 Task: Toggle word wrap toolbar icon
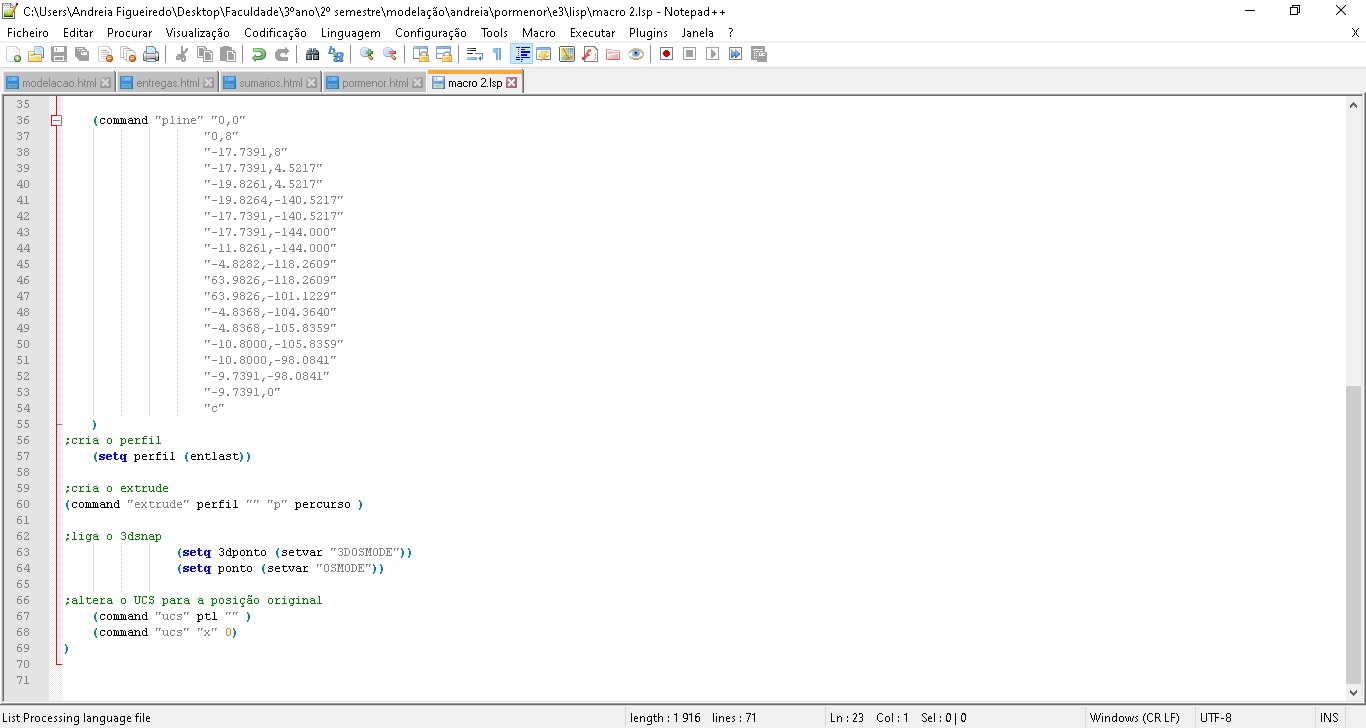[475, 54]
